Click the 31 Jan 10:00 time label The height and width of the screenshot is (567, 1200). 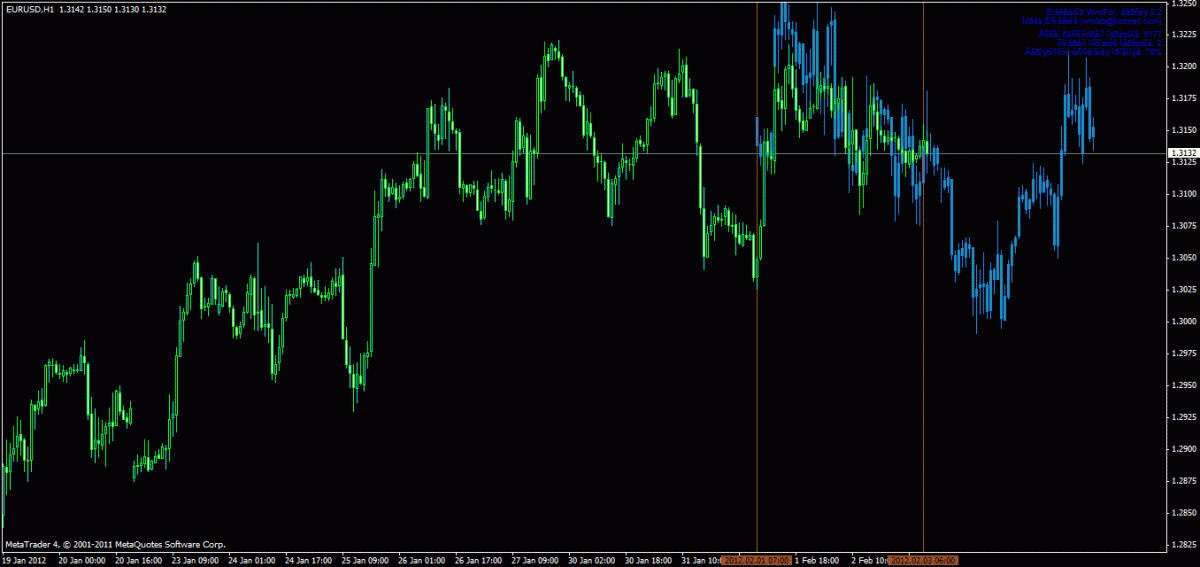pos(700,560)
